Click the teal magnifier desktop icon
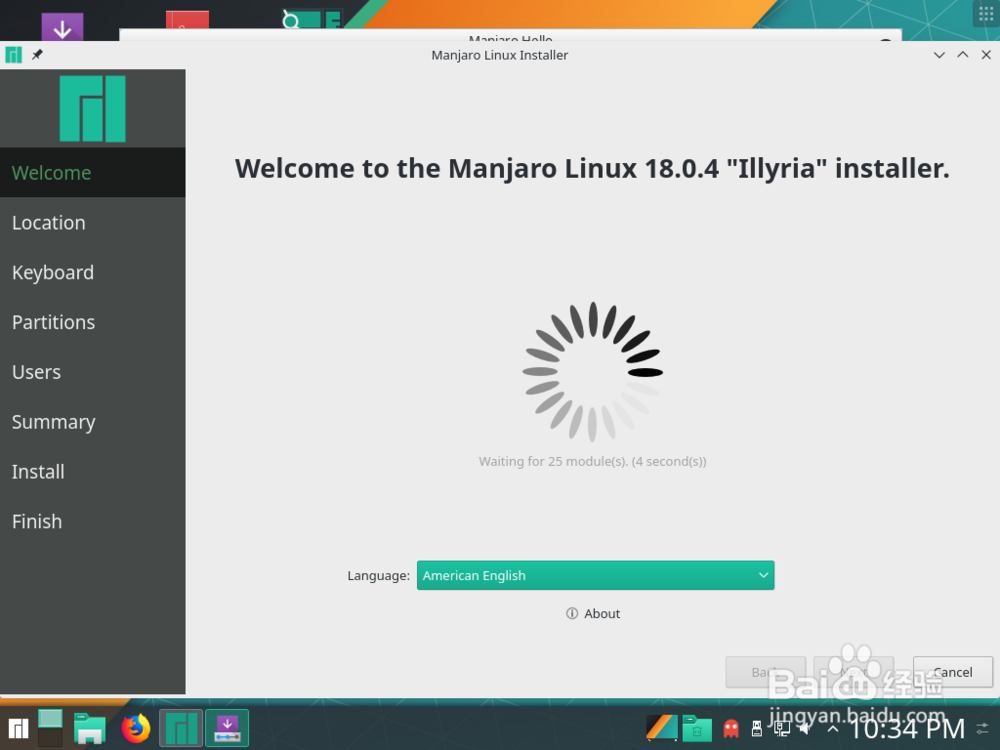Screen dimensions: 1000x750 pyautogui.click(x=311, y=19)
